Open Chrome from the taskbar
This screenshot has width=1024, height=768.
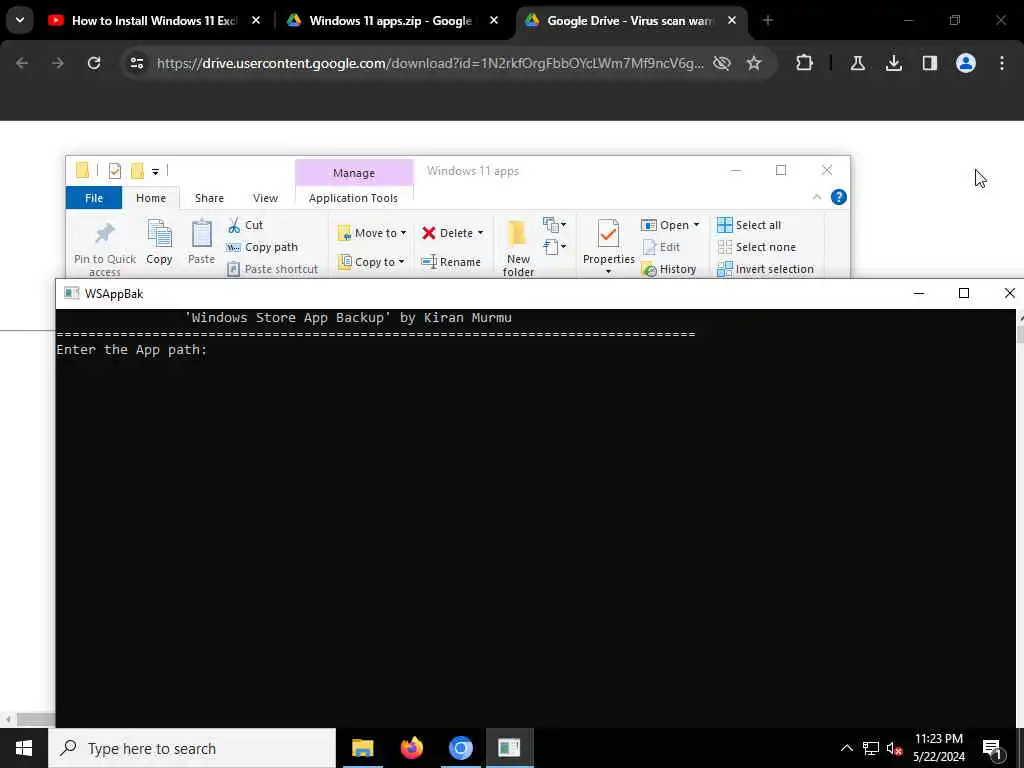460,748
